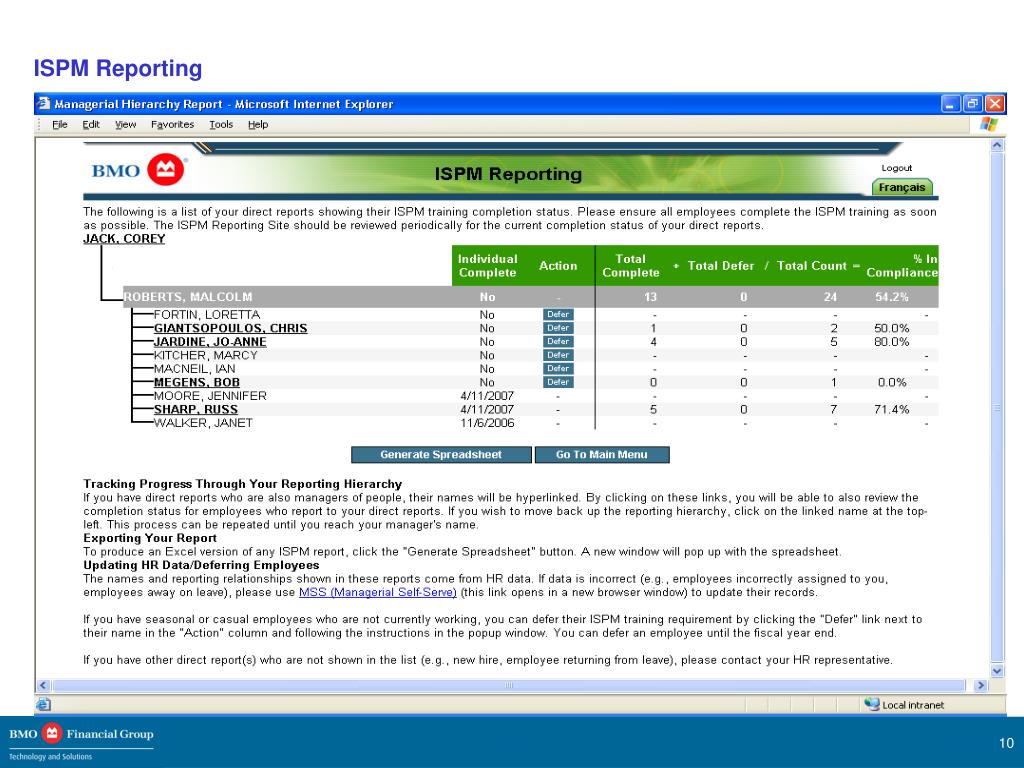This screenshot has height=768, width=1024.
Task: Click the WALKER, JANET name
Action: (x=203, y=423)
